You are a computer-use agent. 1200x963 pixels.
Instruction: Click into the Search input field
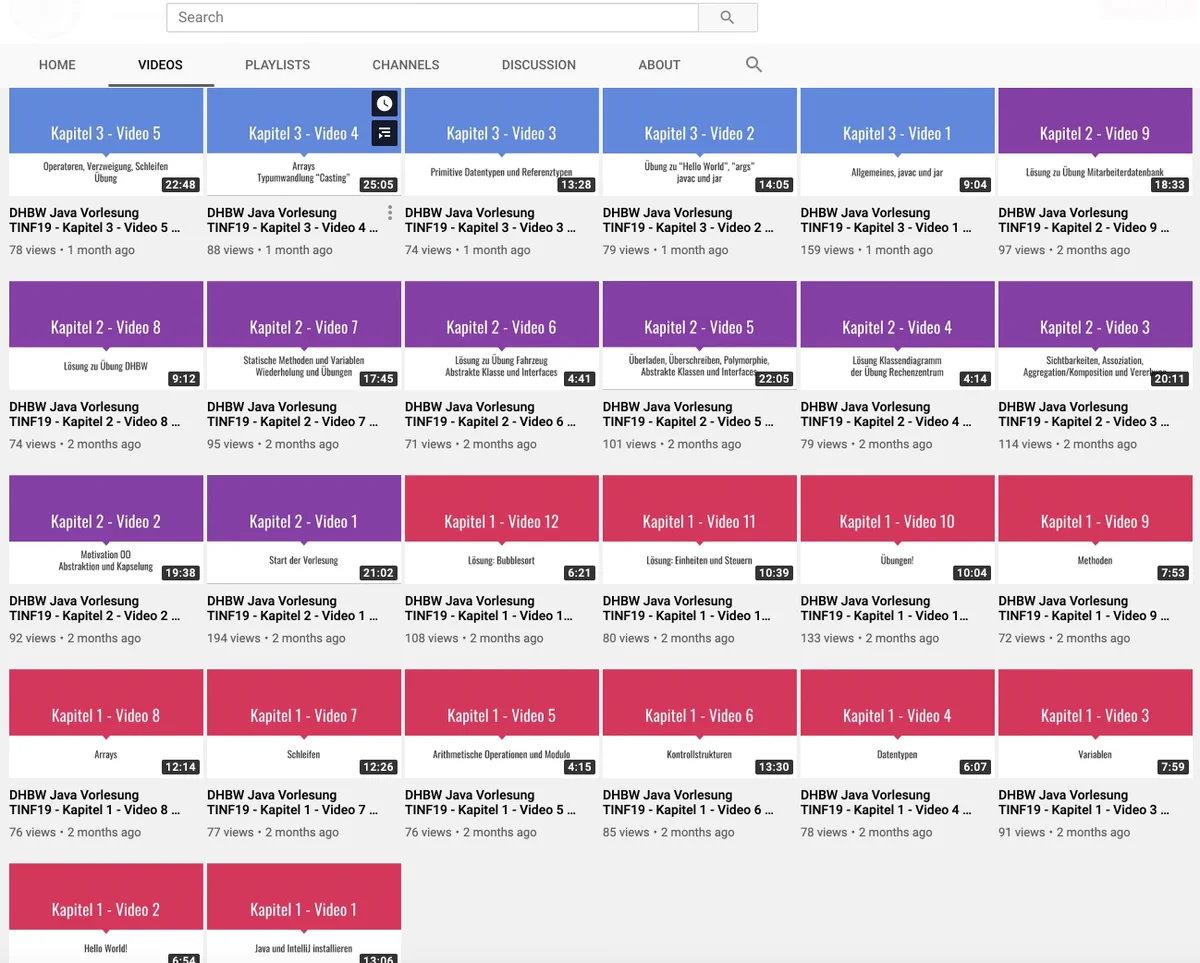[x=432, y=17]
